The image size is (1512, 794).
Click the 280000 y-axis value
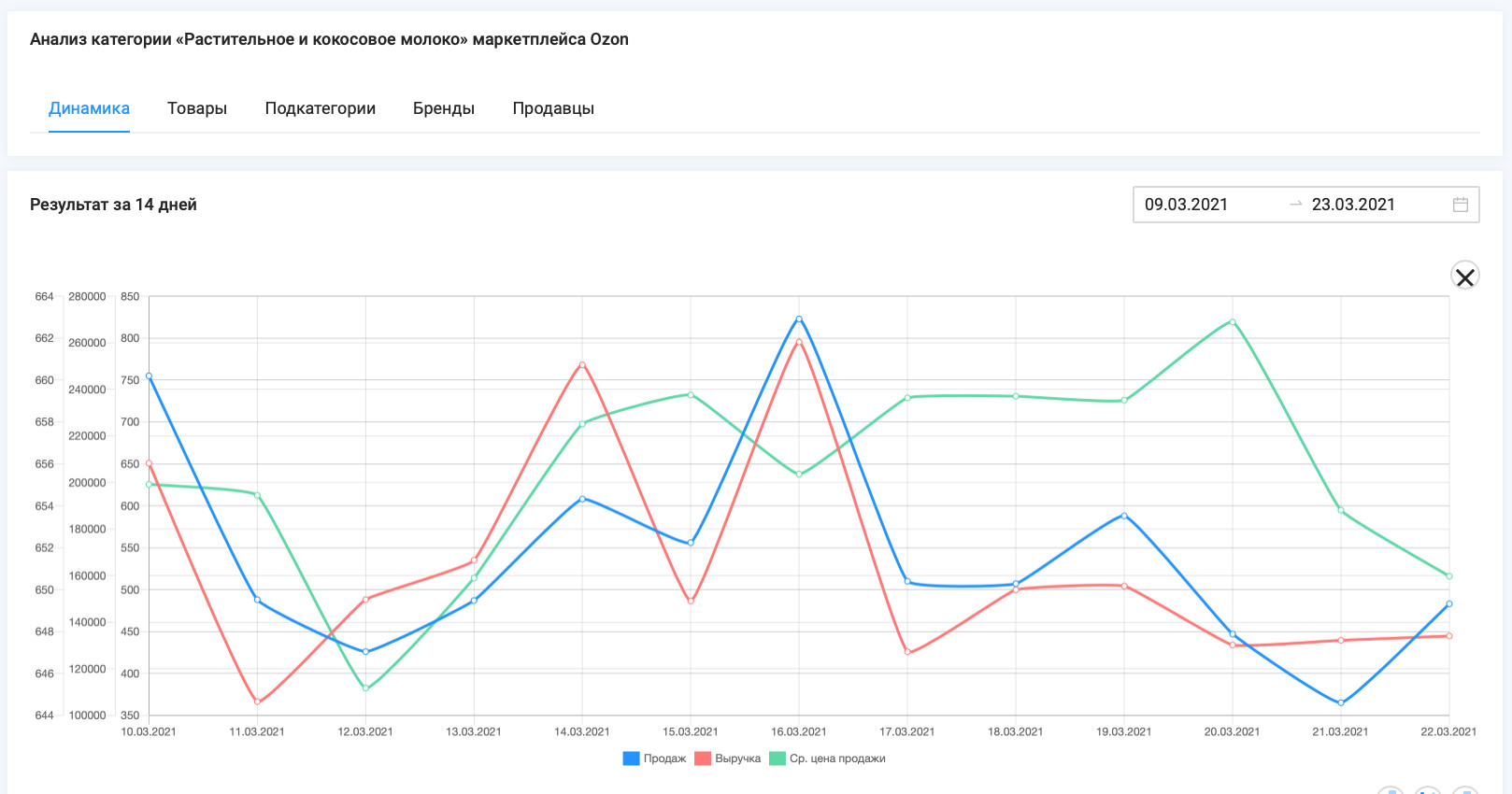[x=87, y=296]
